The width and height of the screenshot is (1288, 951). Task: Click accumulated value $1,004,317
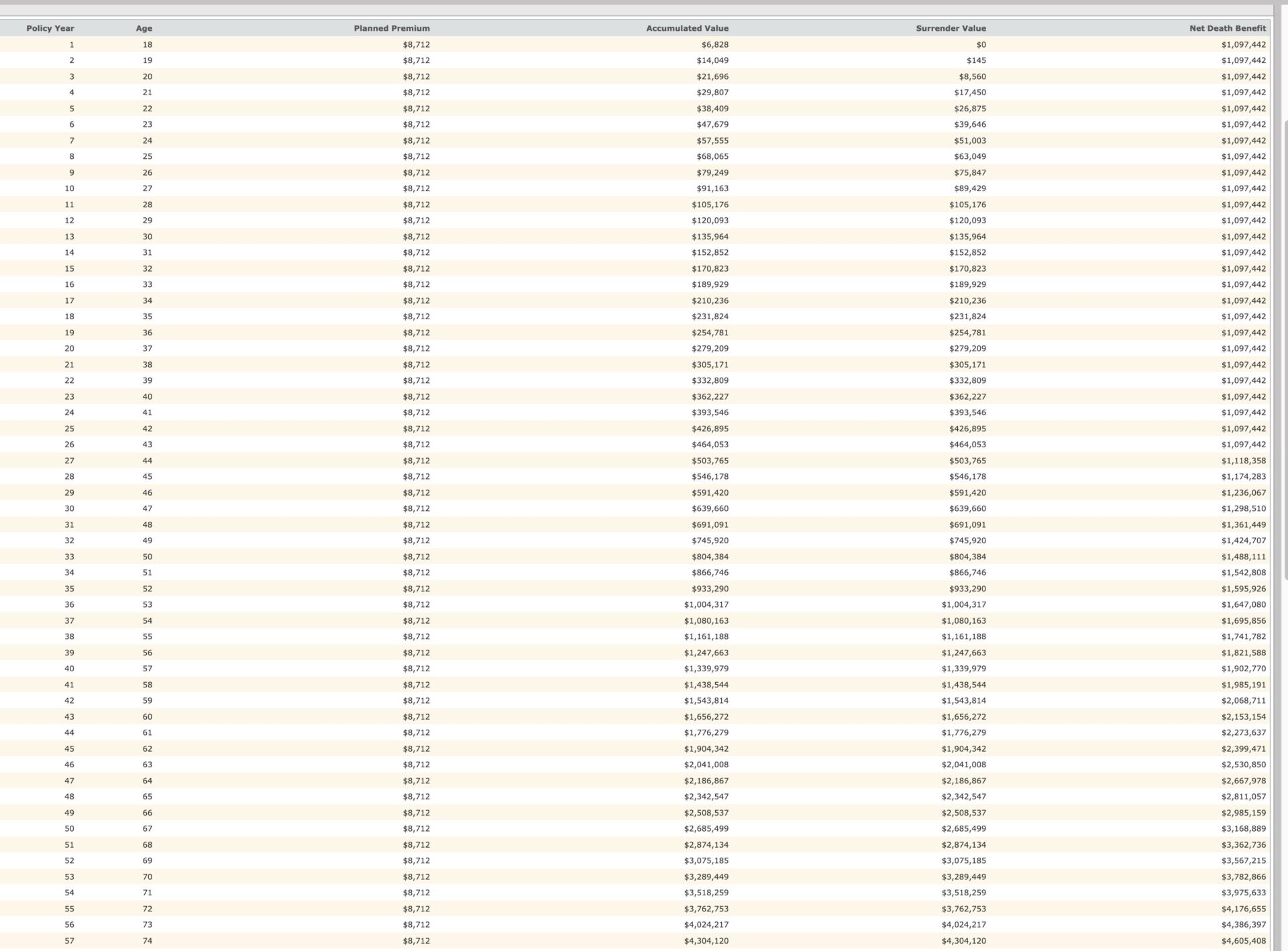[706, 604]
